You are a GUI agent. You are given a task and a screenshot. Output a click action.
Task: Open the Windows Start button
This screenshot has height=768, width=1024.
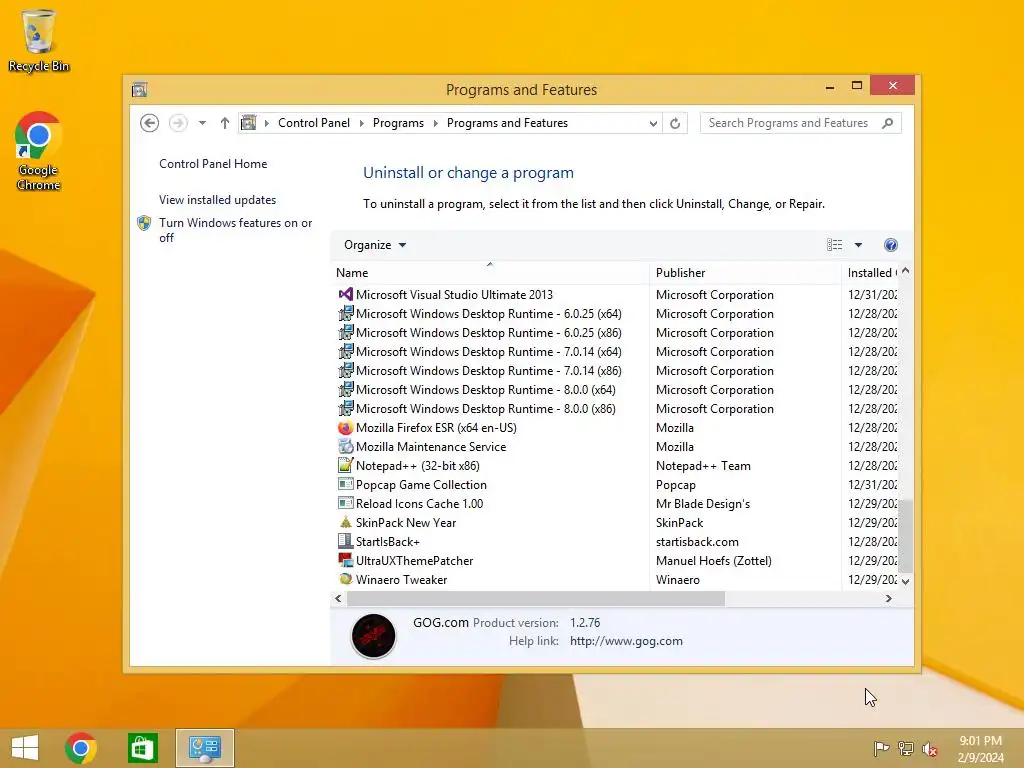coord(25,748)
